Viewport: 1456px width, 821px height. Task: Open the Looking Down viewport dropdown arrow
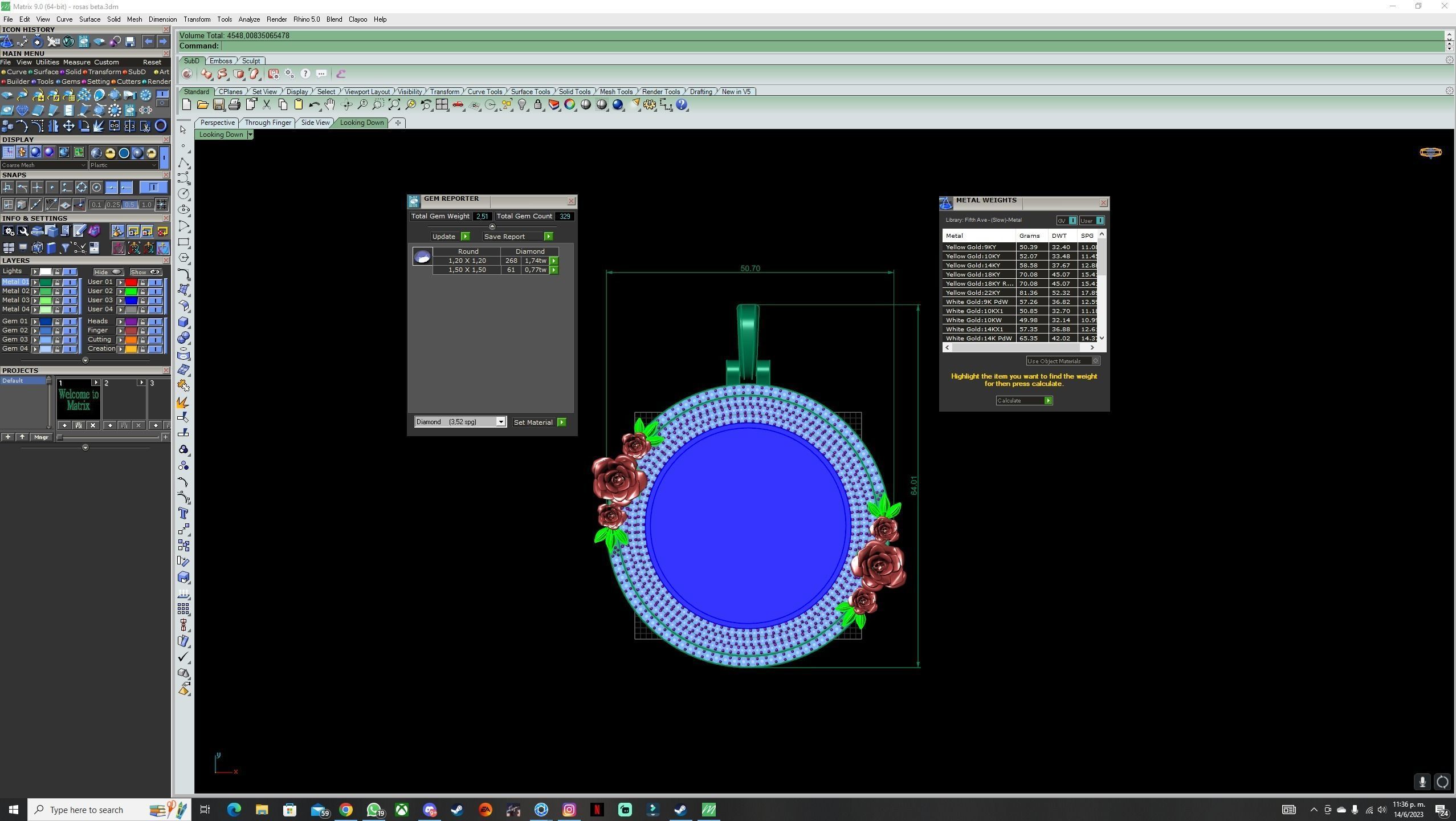coord(250,135)
